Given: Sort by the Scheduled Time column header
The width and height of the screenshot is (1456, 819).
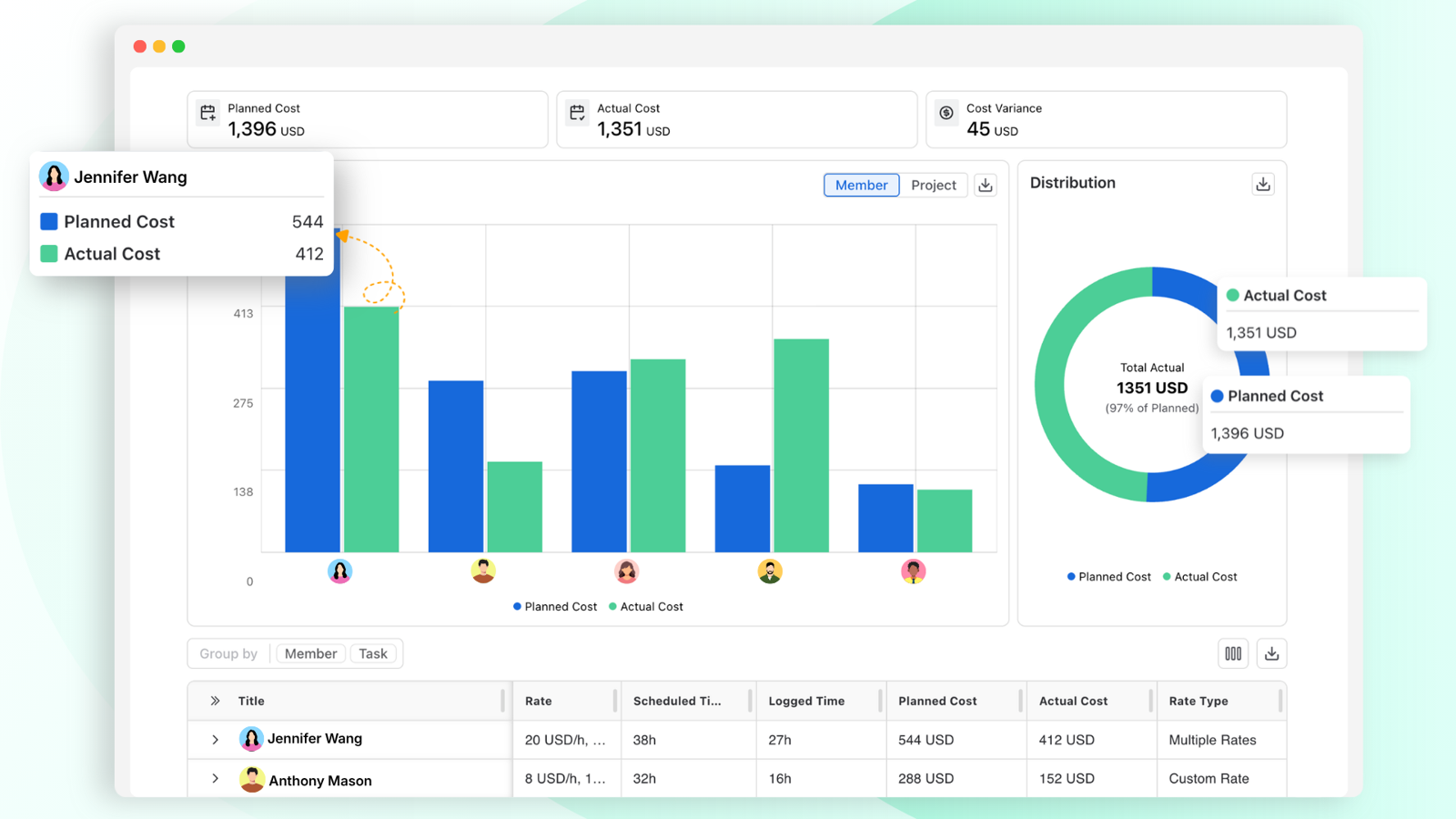Looking at the screenshot, I should click(677, 701).
